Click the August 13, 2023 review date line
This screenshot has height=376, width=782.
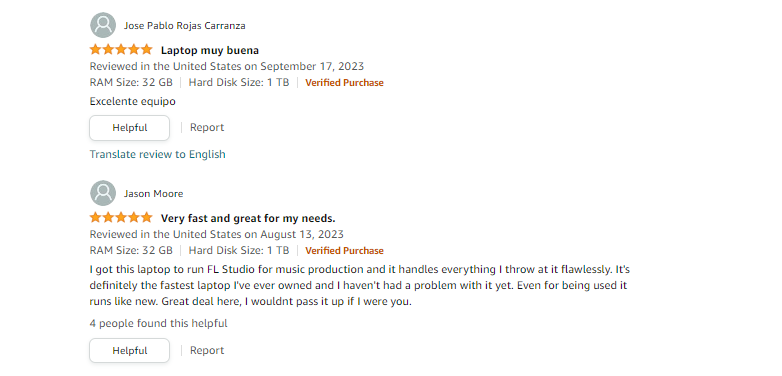coord(216,234)
